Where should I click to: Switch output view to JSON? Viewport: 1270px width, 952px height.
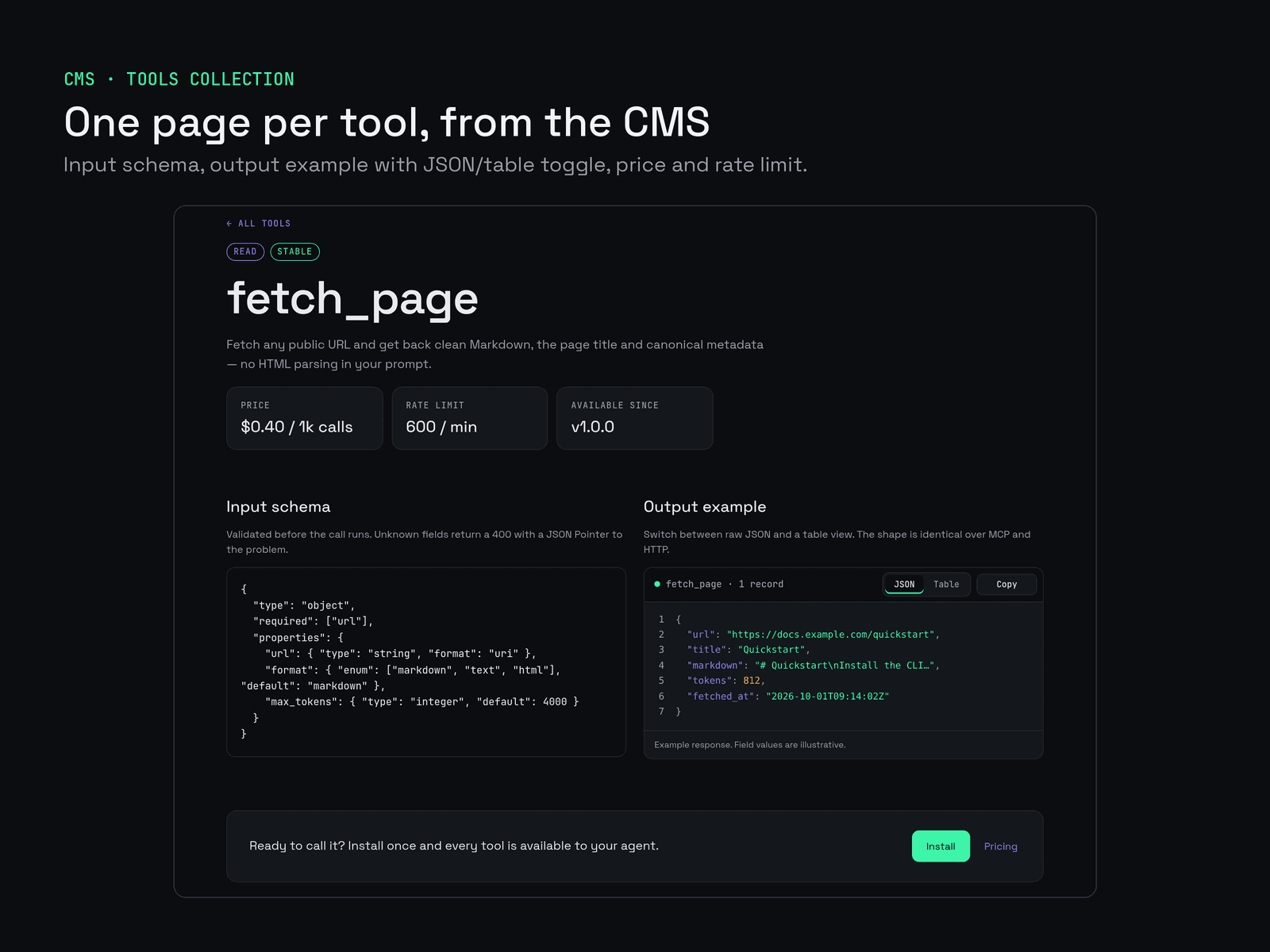tap(904, 584)
